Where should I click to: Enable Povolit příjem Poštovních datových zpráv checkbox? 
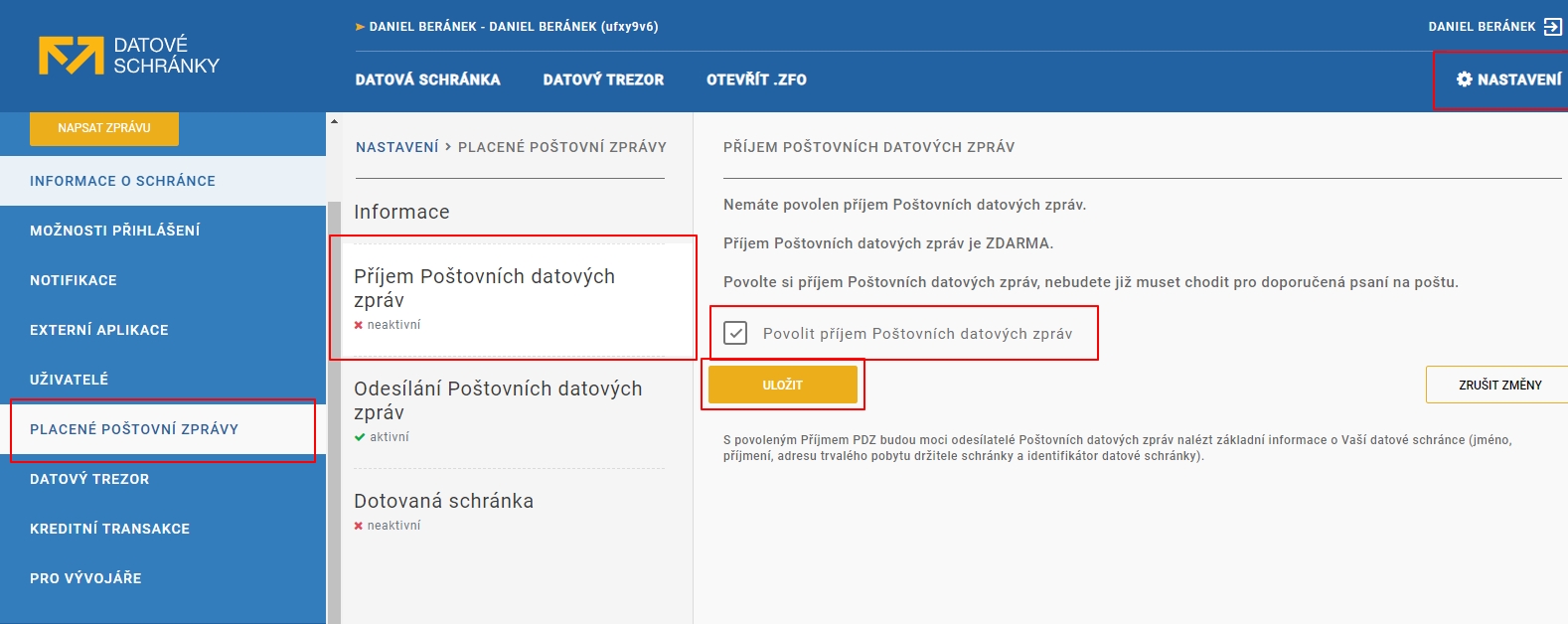pos(735,333)
